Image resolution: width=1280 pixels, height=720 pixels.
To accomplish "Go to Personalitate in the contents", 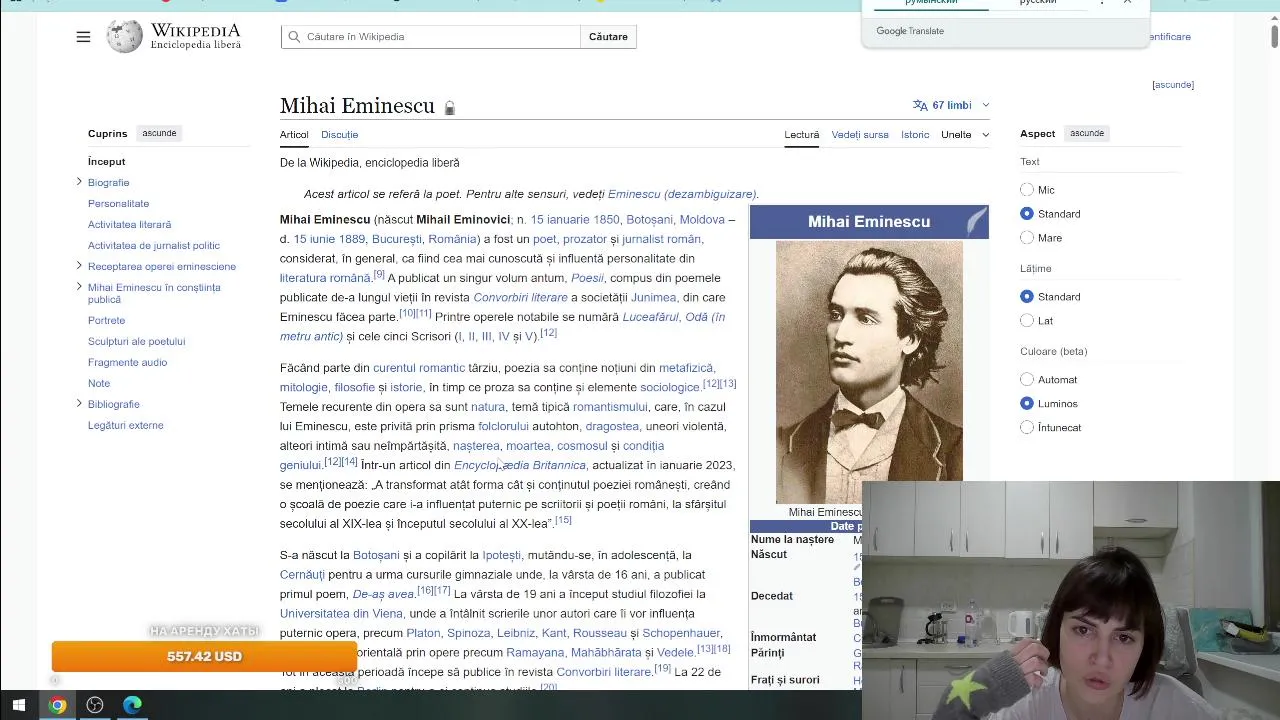I will [x=118, y=203].
